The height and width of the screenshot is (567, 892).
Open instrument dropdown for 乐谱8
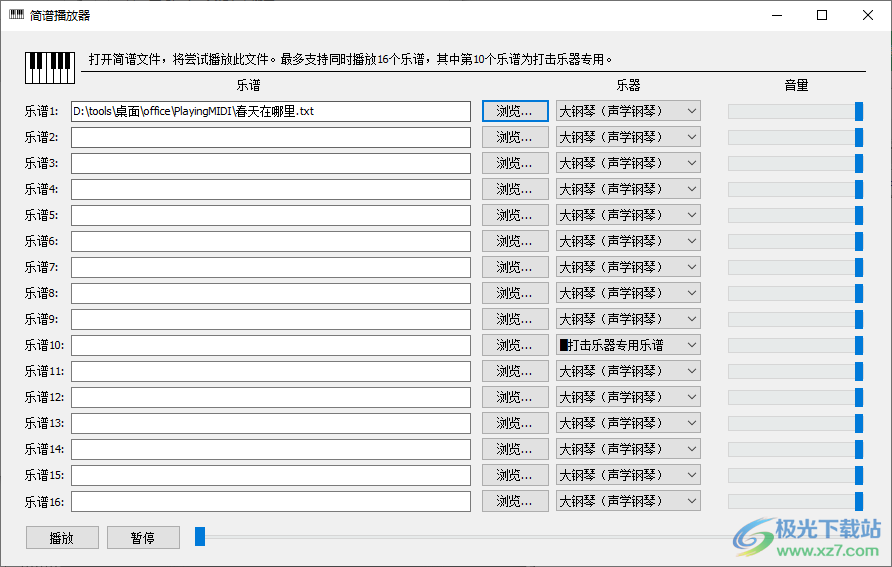pyautogui.click(x=628, y=293)
